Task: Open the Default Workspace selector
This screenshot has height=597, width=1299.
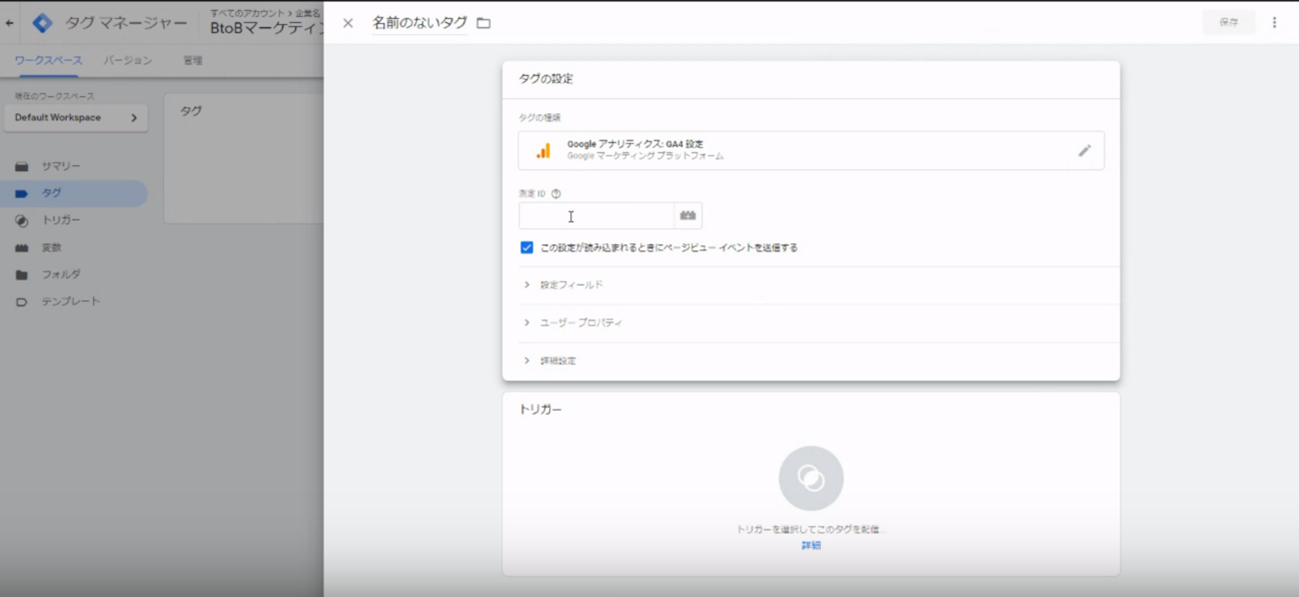Action: pos(75,118)
